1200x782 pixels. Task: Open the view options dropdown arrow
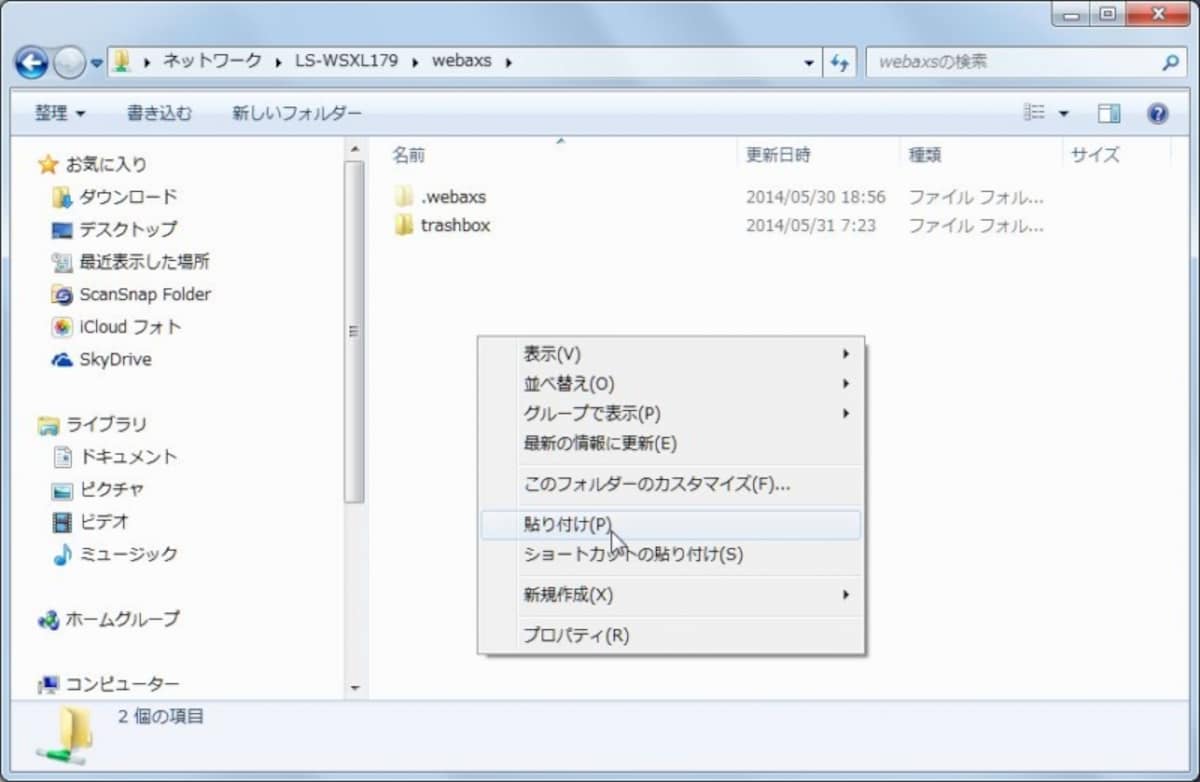click(1063, 113)
